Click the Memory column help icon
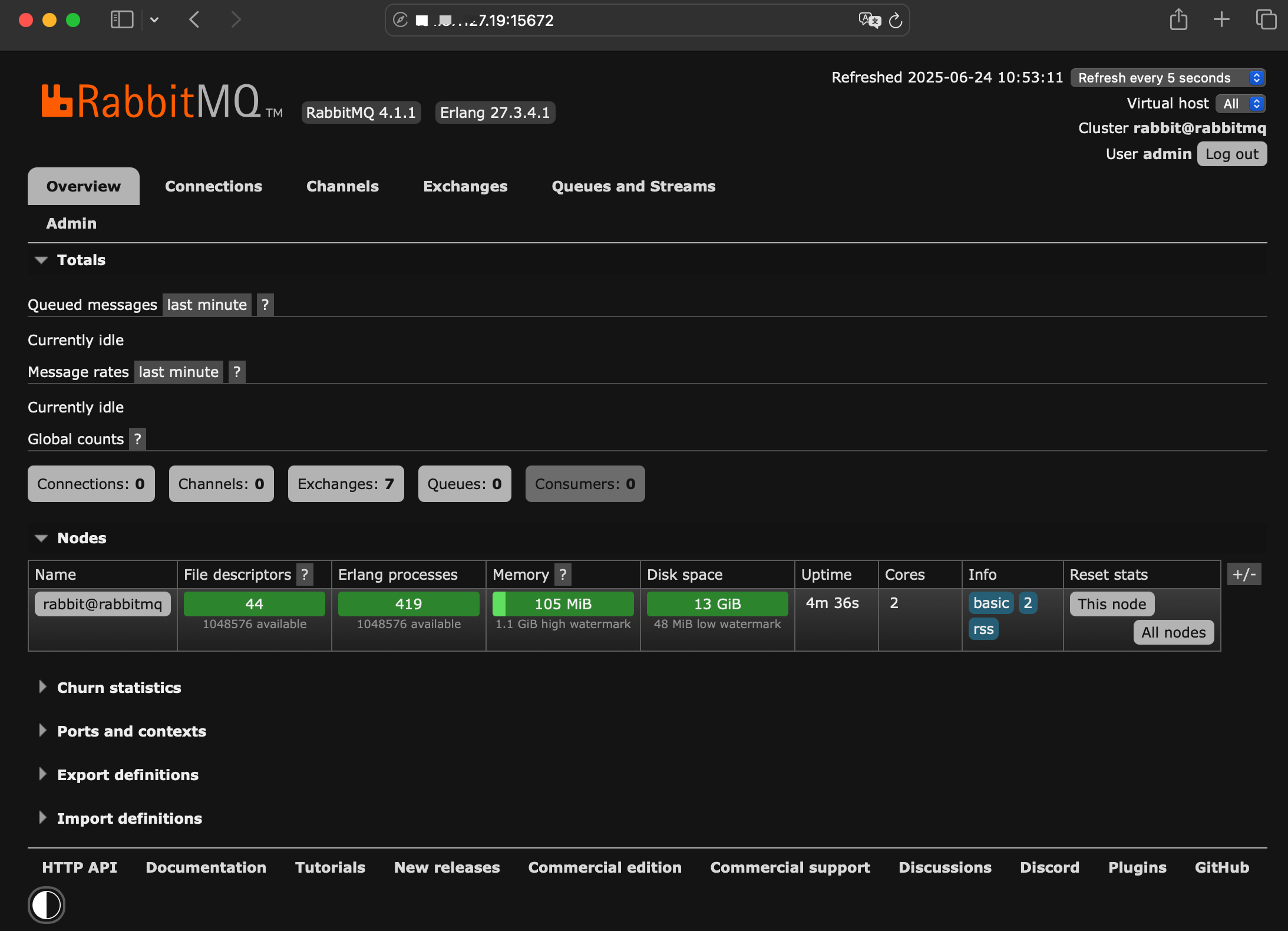 tap(563, 575)
